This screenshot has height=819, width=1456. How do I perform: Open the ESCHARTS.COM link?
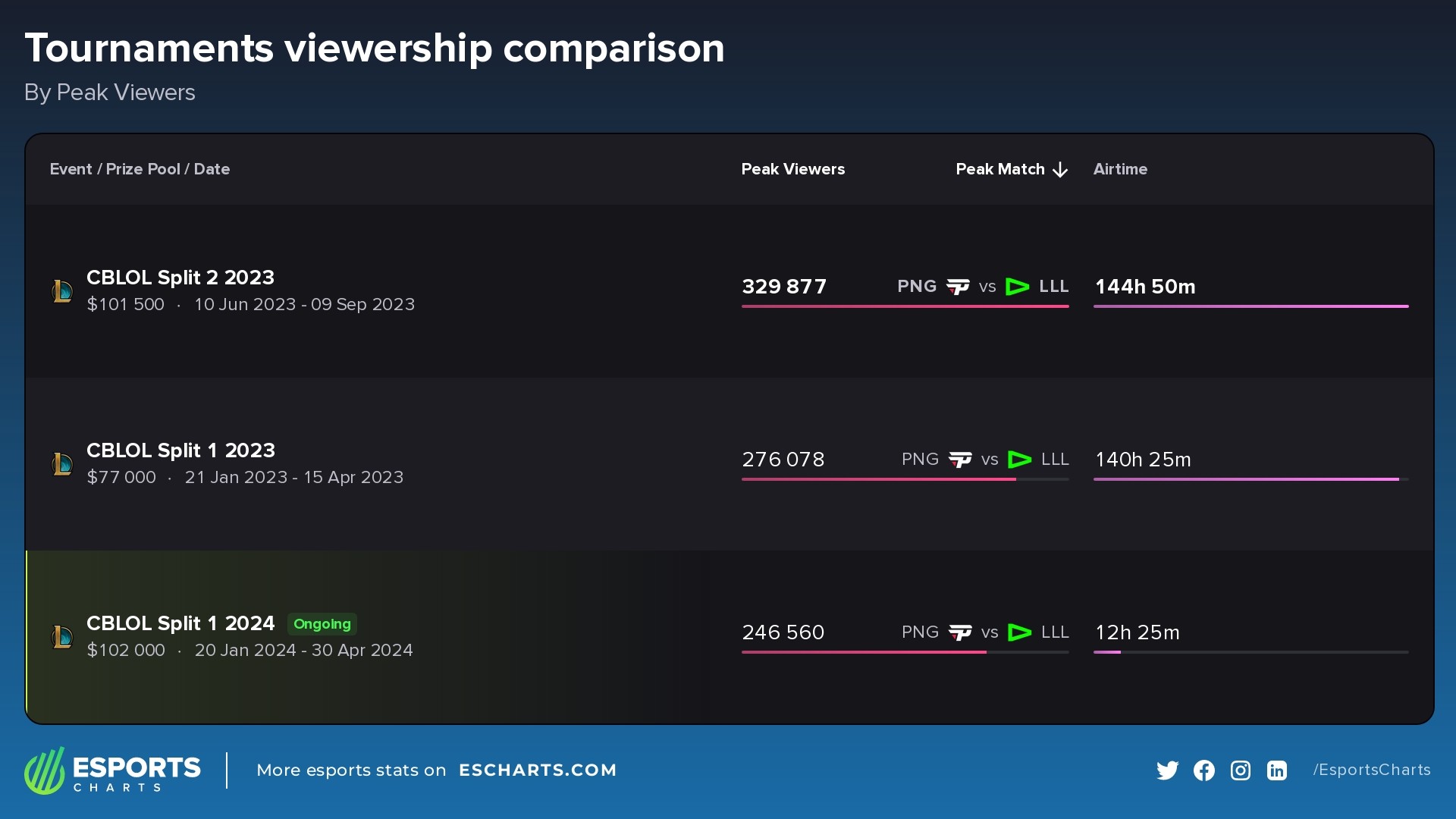tap(538, 770)
